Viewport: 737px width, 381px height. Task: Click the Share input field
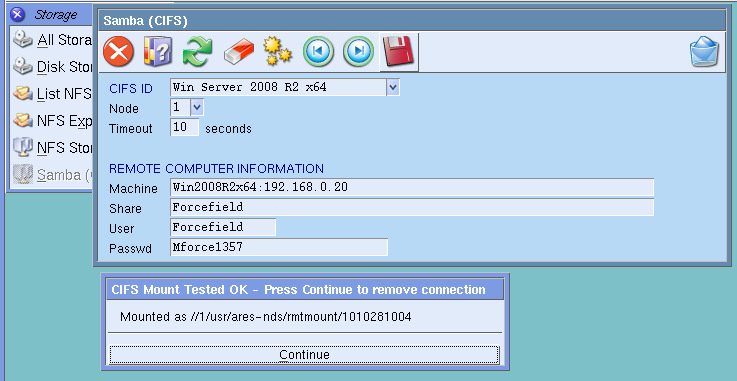412,207
